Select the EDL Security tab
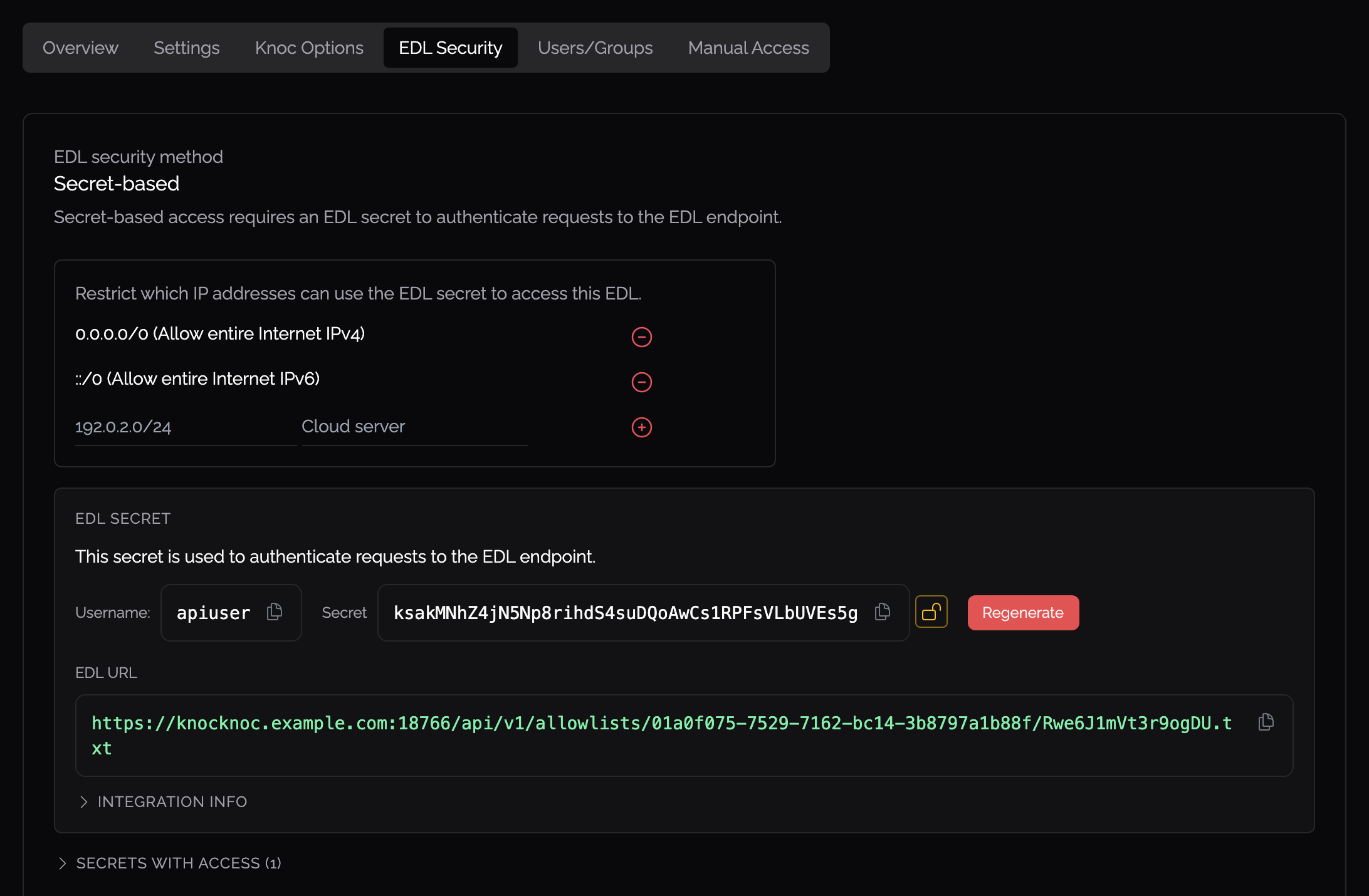Viewport: 1369px width, 896px height. [451, 48]
